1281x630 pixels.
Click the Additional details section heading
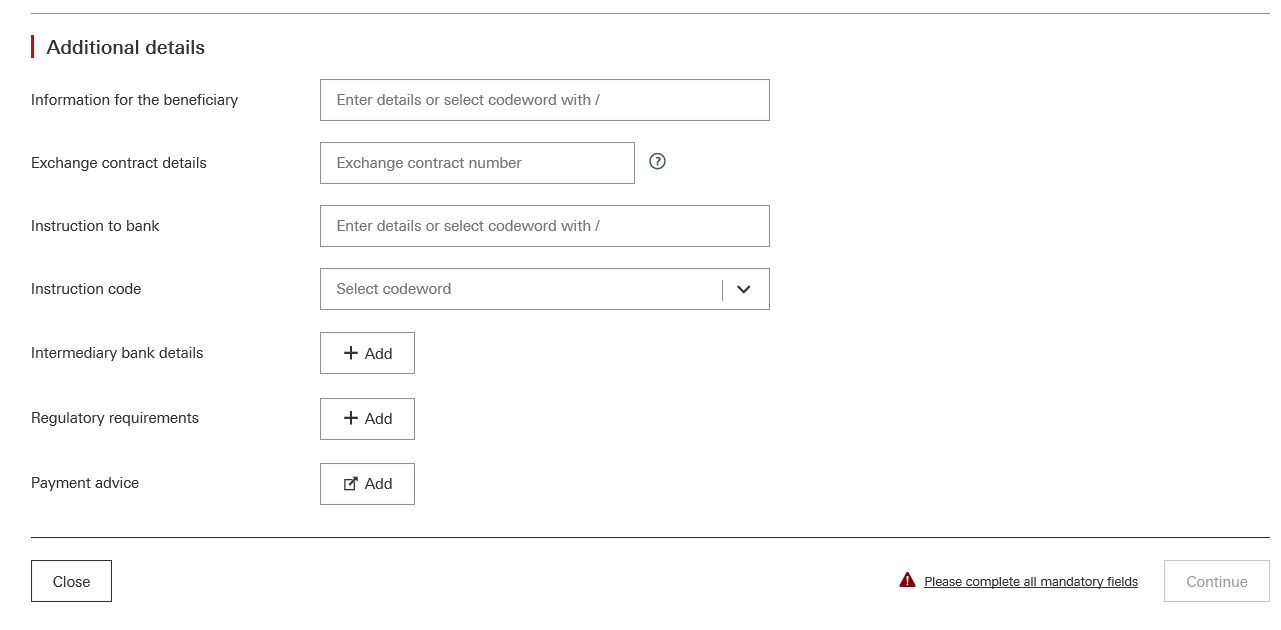pyautogui.click(x=125, y=47)
